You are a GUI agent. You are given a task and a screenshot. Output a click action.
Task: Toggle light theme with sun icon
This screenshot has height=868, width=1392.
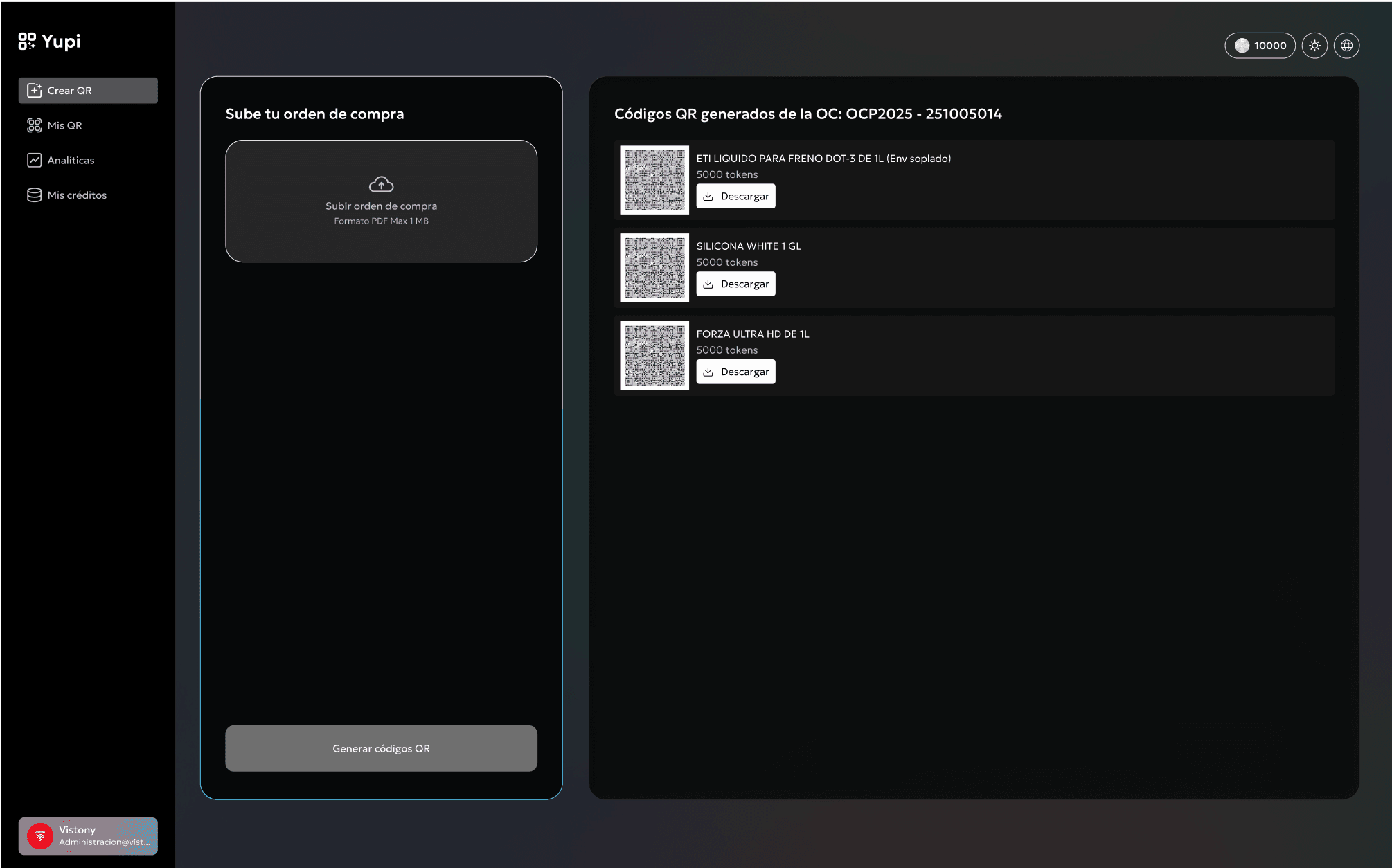(x=1314, y=46)
